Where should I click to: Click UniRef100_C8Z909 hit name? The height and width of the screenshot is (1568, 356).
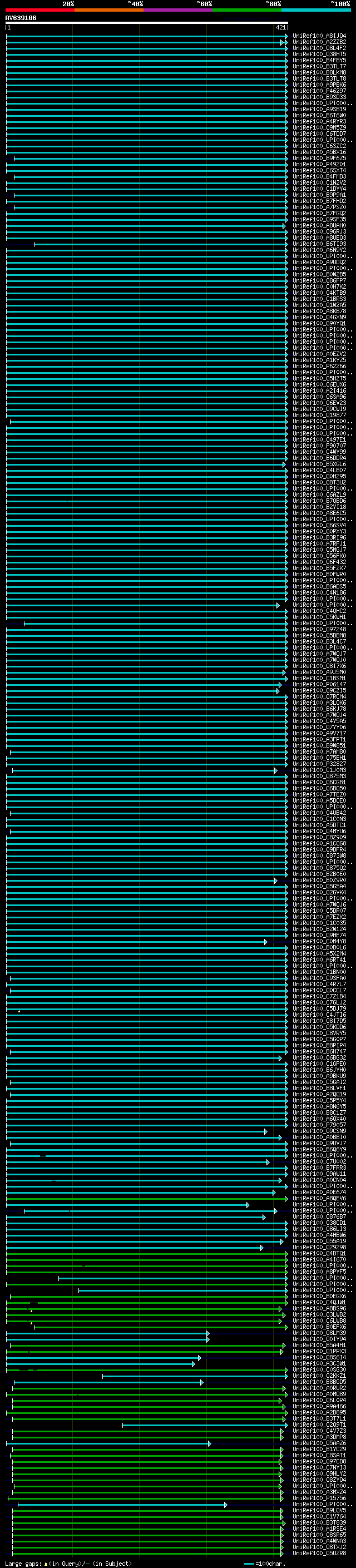pyautogui.click(x=319, y=838)
